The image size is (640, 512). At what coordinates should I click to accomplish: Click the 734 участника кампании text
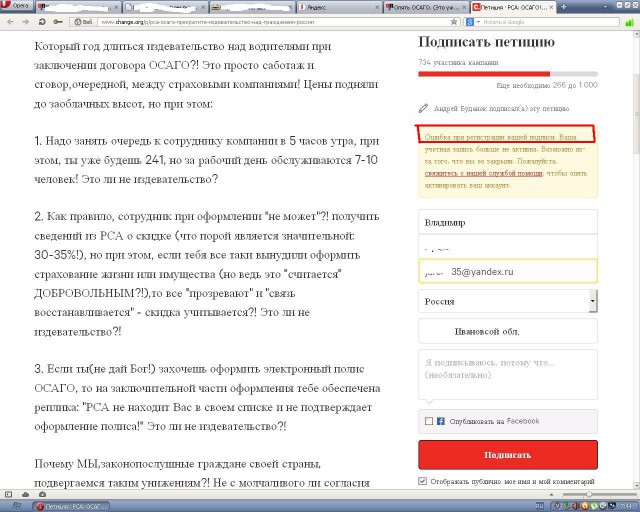(458, 62)
